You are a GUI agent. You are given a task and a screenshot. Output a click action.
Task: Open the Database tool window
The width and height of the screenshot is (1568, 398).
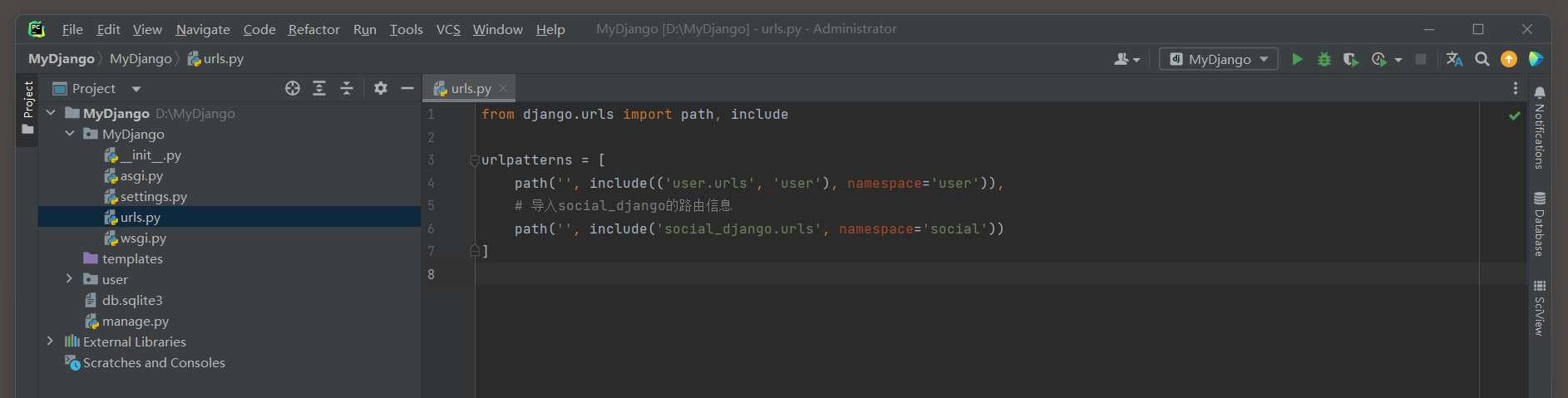(1540, 224)
